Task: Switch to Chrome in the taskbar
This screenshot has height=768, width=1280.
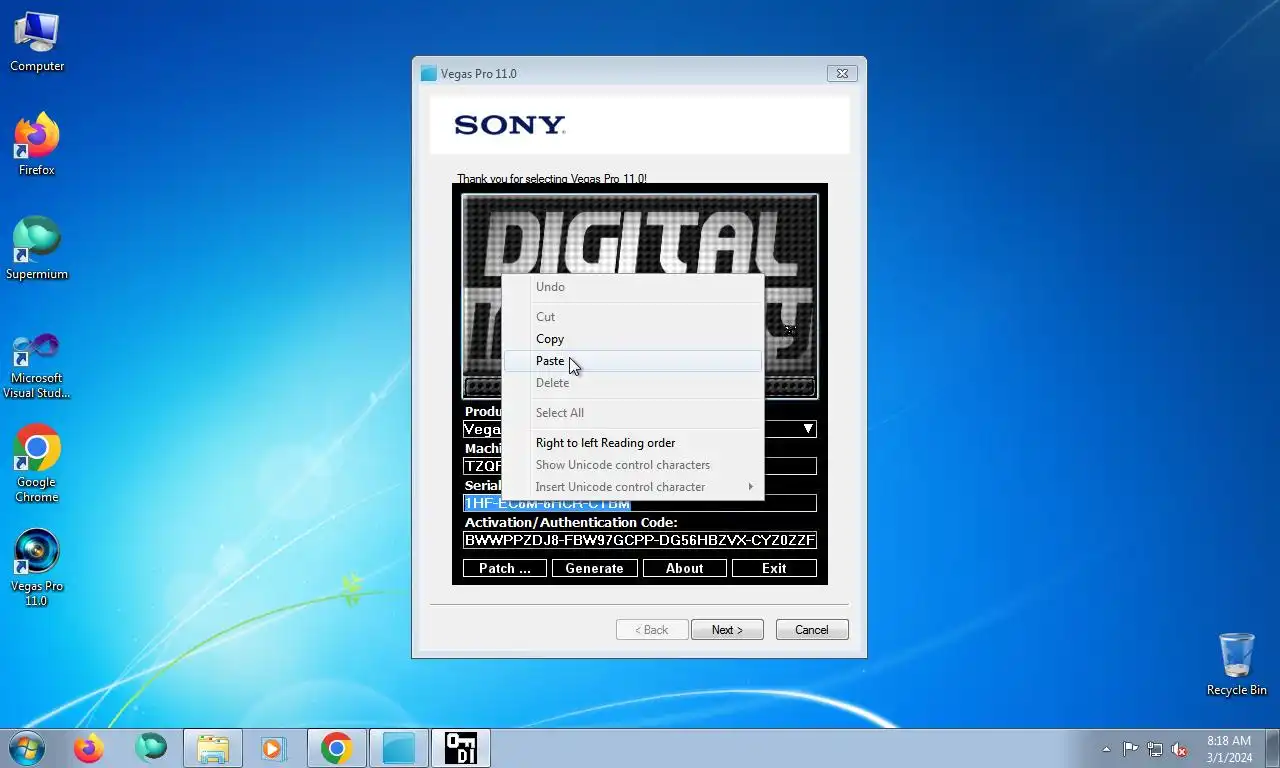Action: click(x=337, y=748)
